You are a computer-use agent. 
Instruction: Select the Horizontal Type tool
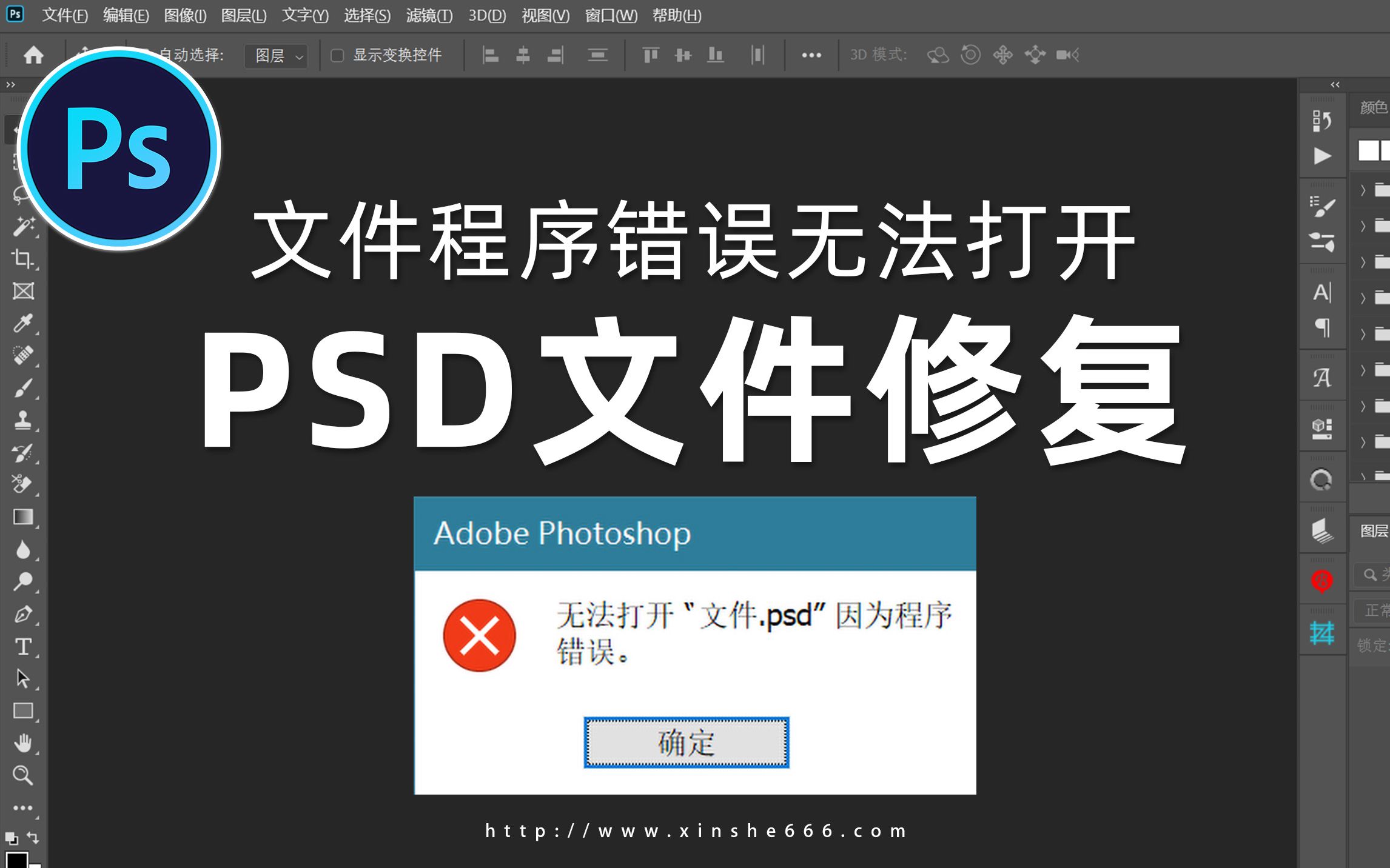(24, 646)
